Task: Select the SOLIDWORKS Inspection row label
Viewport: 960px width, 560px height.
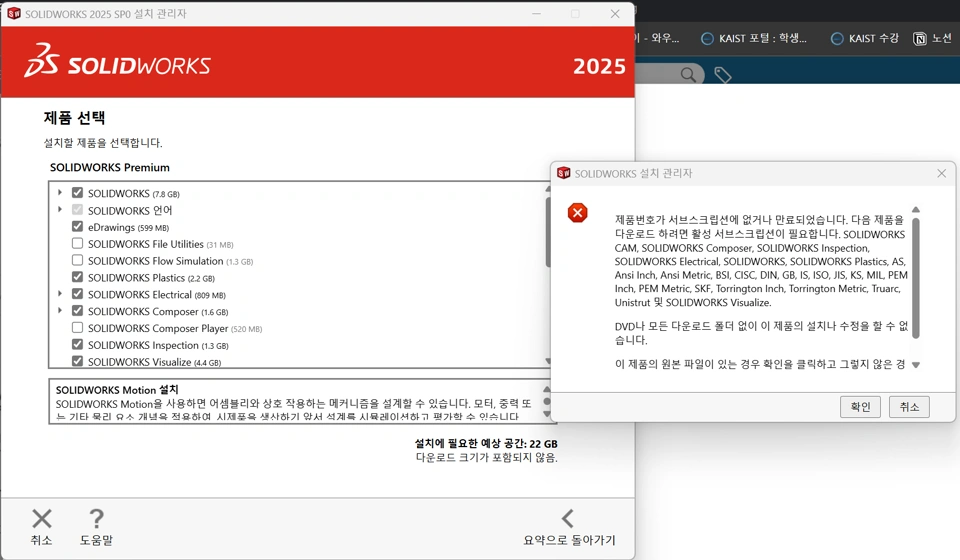Action: pyautogui.click(x=158, y=345)
